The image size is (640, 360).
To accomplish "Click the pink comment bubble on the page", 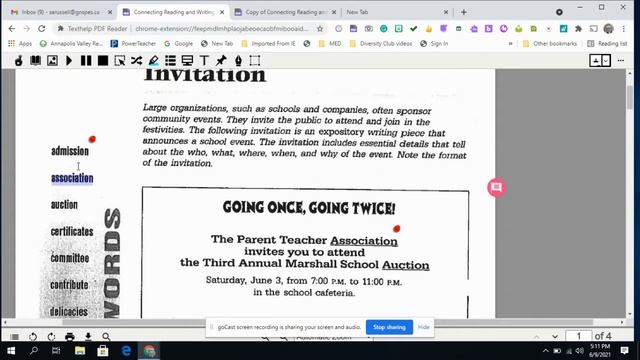I will tap(496, 187).
